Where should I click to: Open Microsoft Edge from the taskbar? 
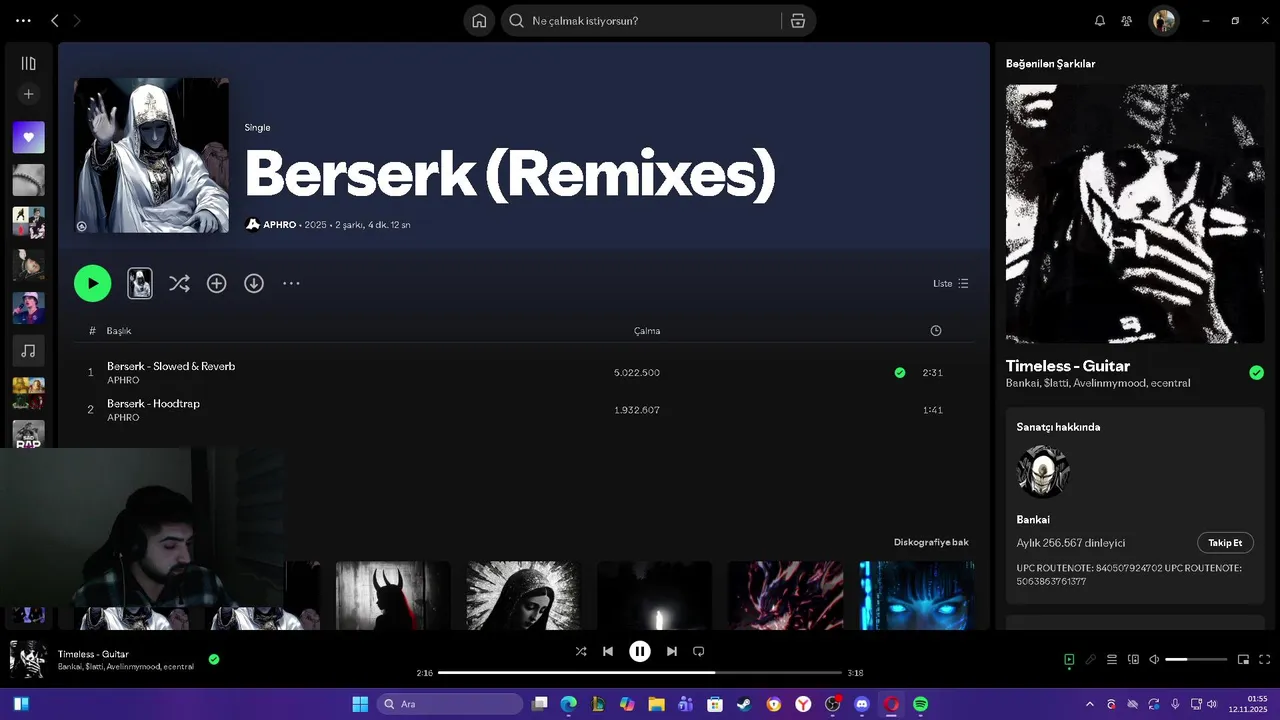point(569,704)
